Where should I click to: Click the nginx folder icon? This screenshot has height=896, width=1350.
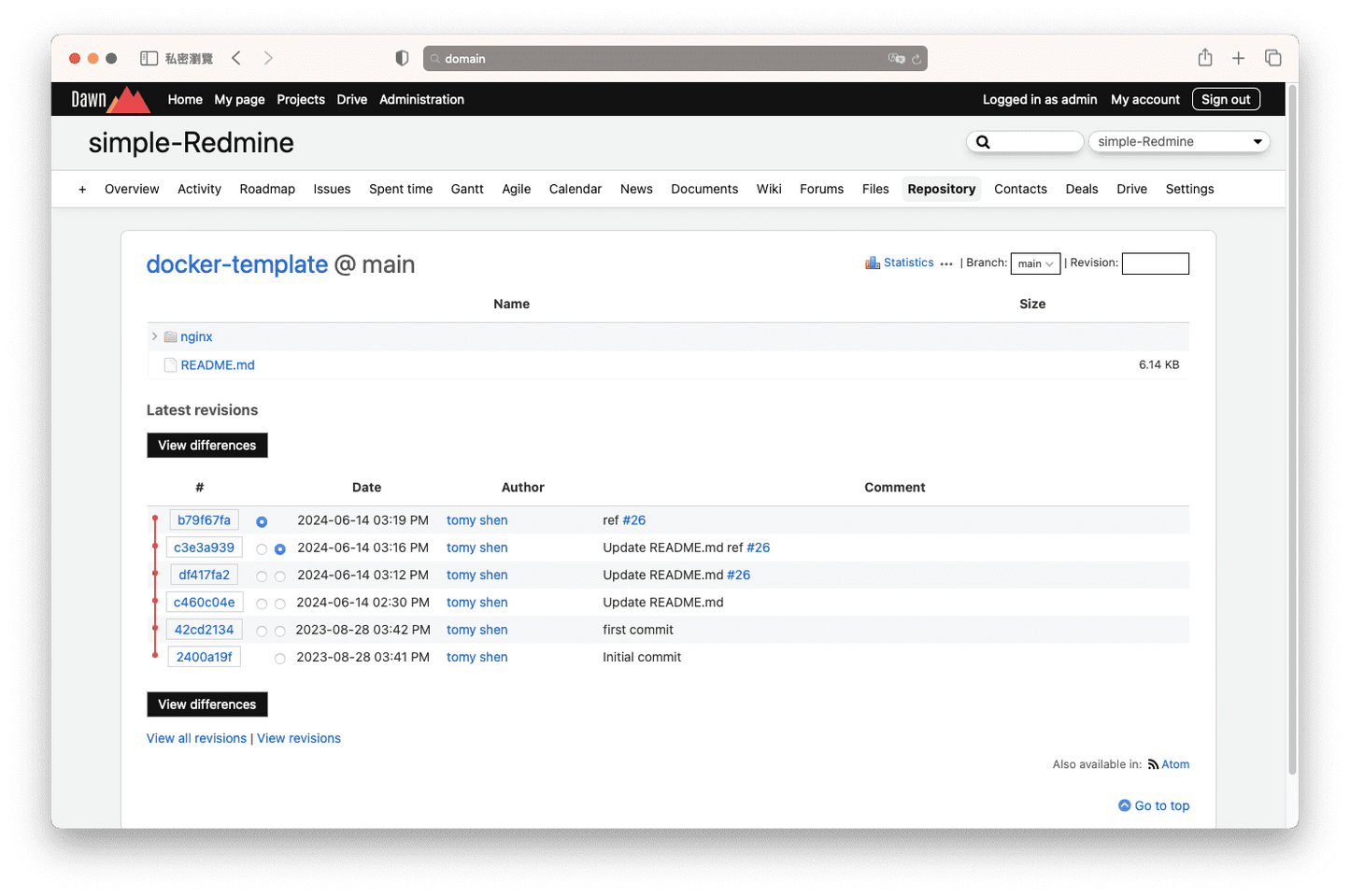(x=170, y=336)
